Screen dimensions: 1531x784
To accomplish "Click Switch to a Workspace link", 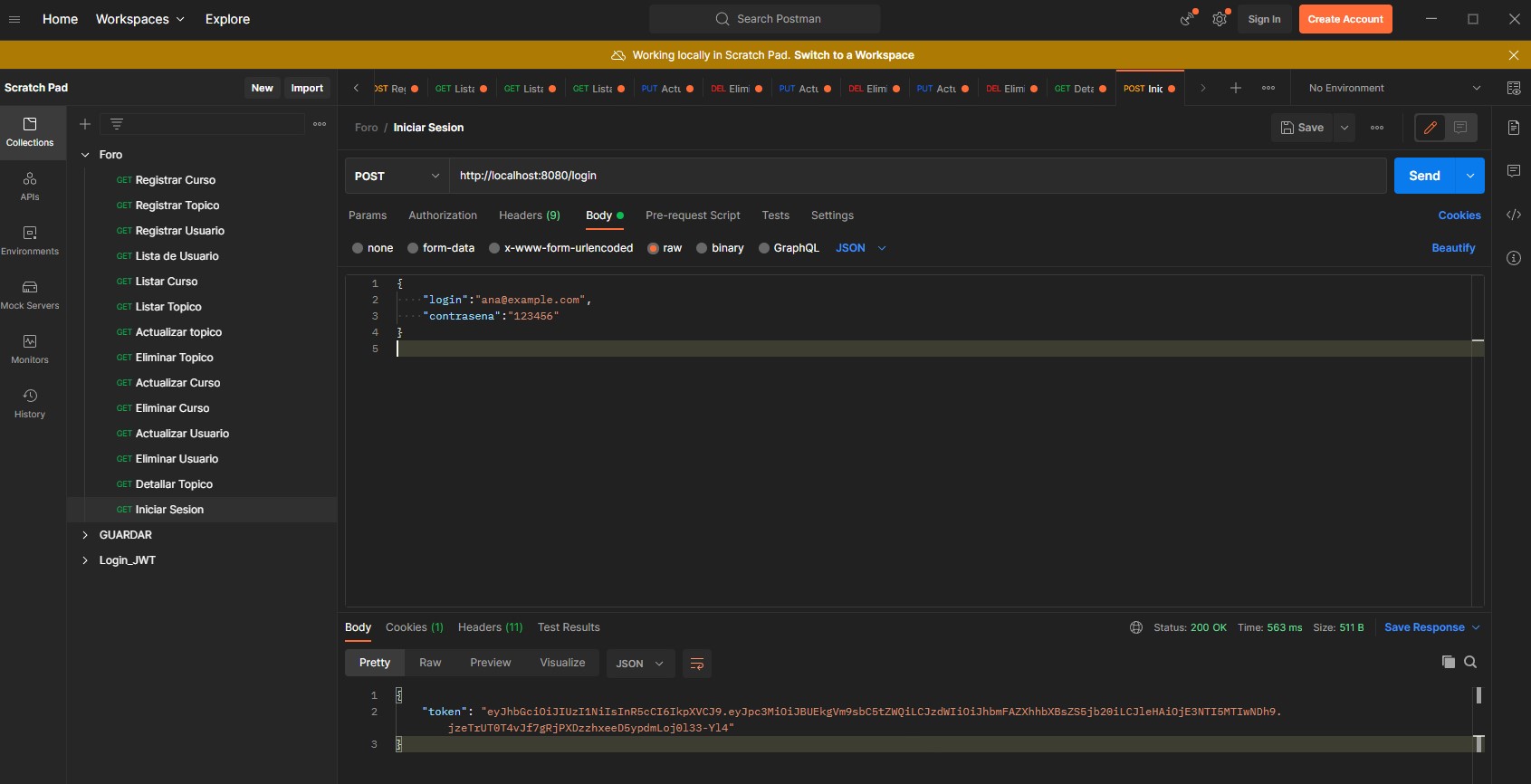I will tap(854, 55).
